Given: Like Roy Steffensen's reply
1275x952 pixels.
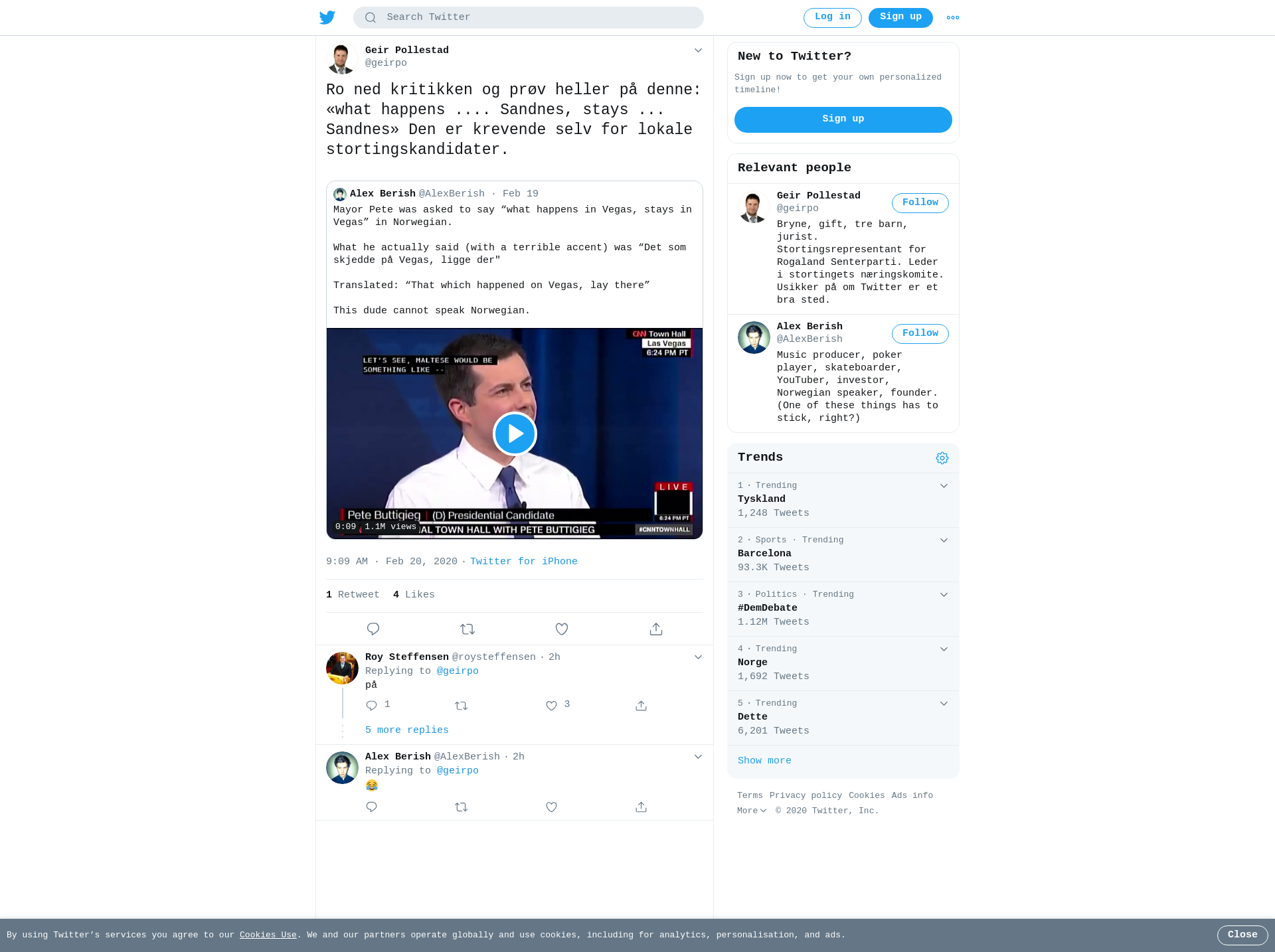Looking at the screenshot, I should click(551, 706).
